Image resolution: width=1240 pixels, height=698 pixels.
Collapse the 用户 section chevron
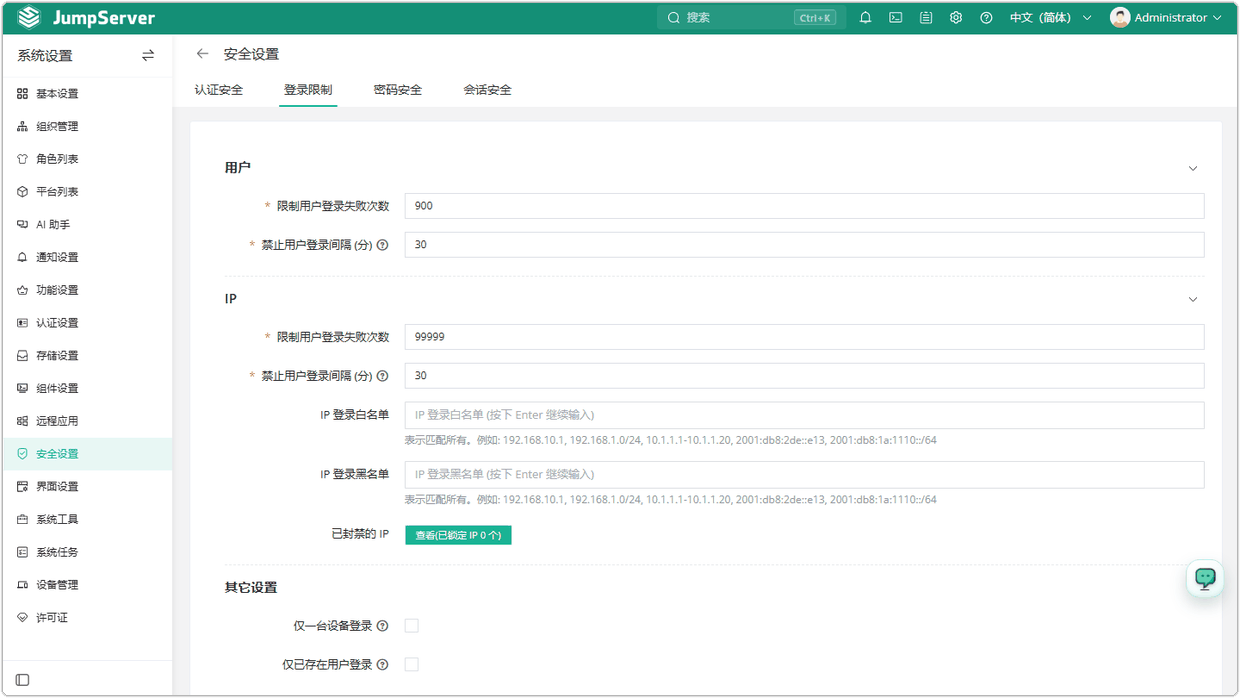click(1193, 169)
